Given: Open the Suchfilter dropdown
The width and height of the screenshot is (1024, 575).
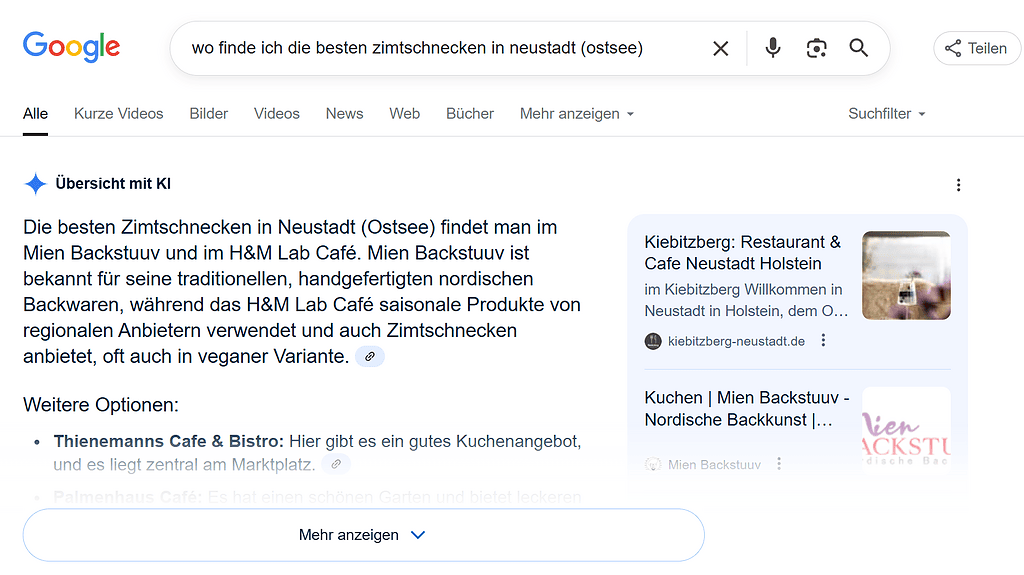Looking at the screenshot, I should 887,114.
